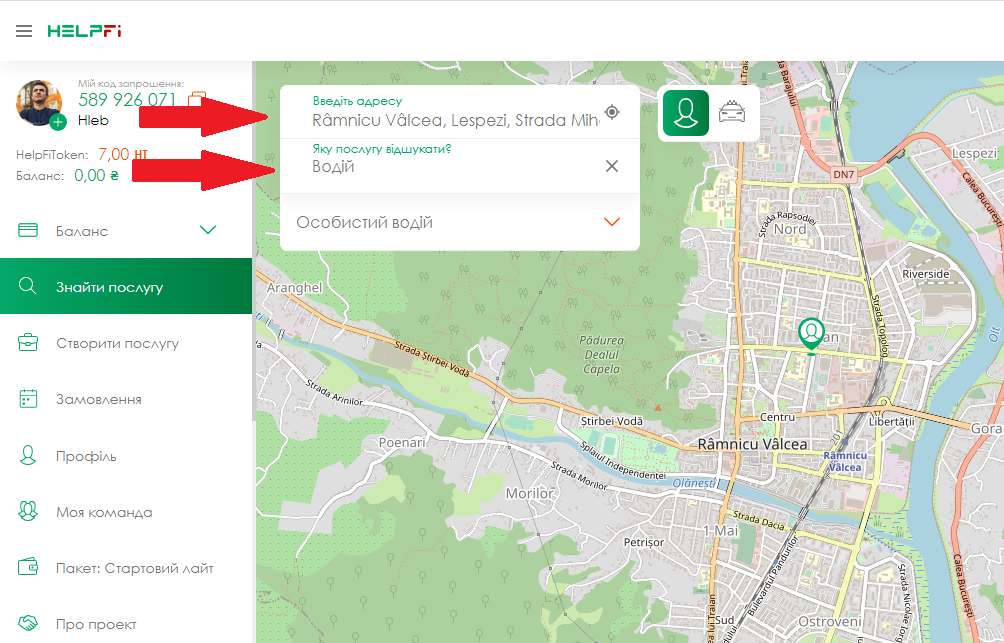Open Про проект page

(96, 624)
